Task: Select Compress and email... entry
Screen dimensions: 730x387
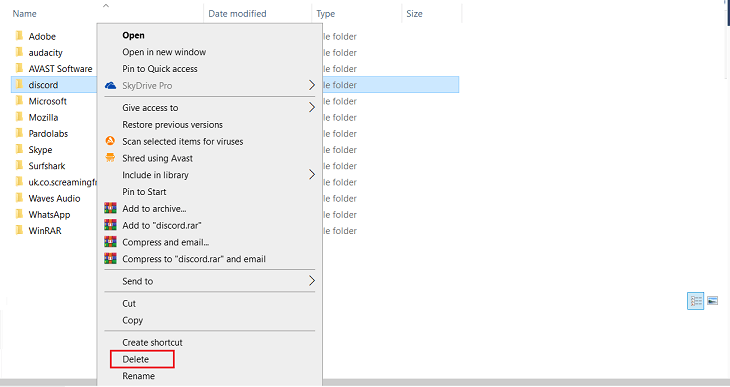Action: 165,242
